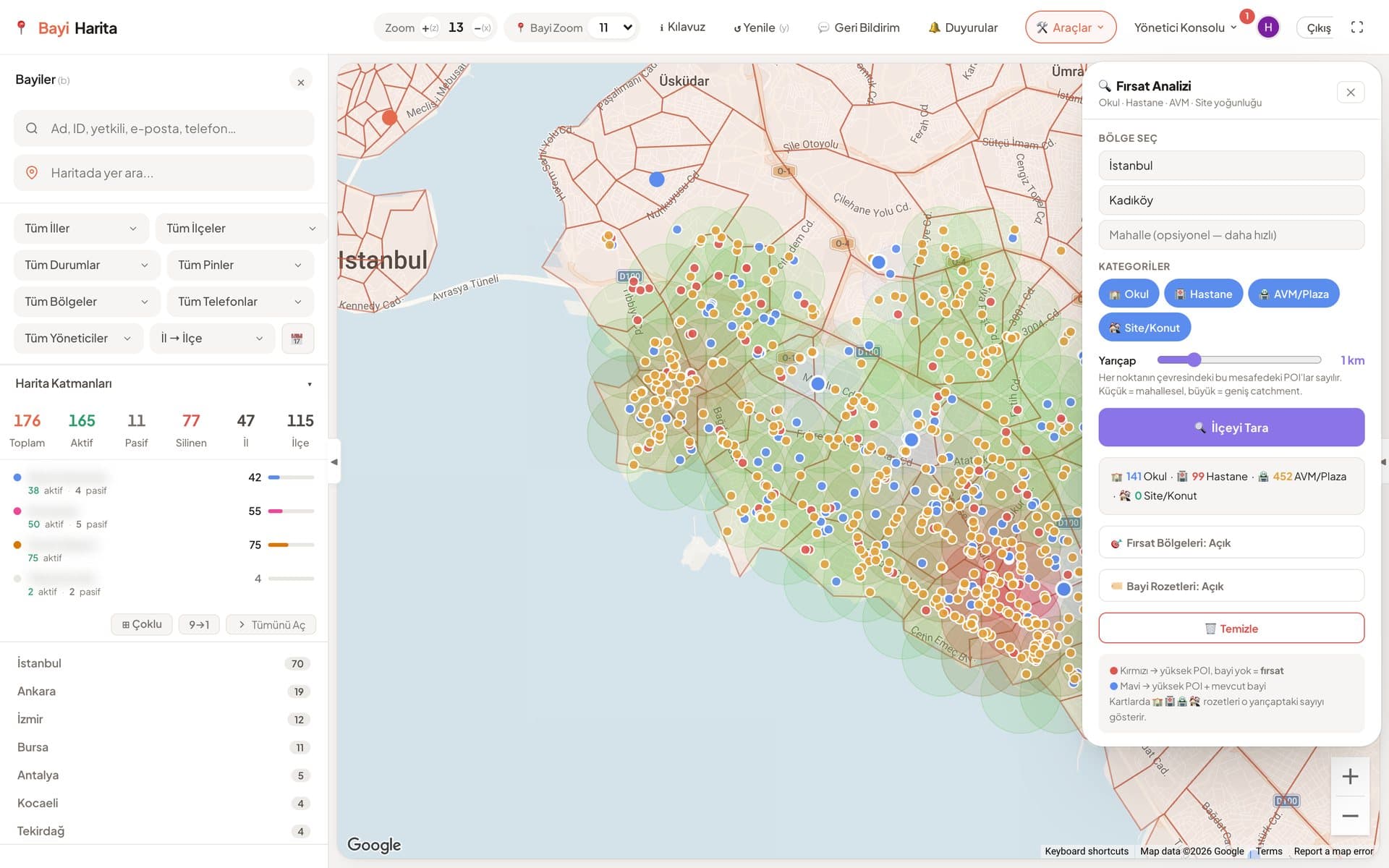
Task: Toggle Bayi Rozetleri: Açık
Action: click(1231, 586)
